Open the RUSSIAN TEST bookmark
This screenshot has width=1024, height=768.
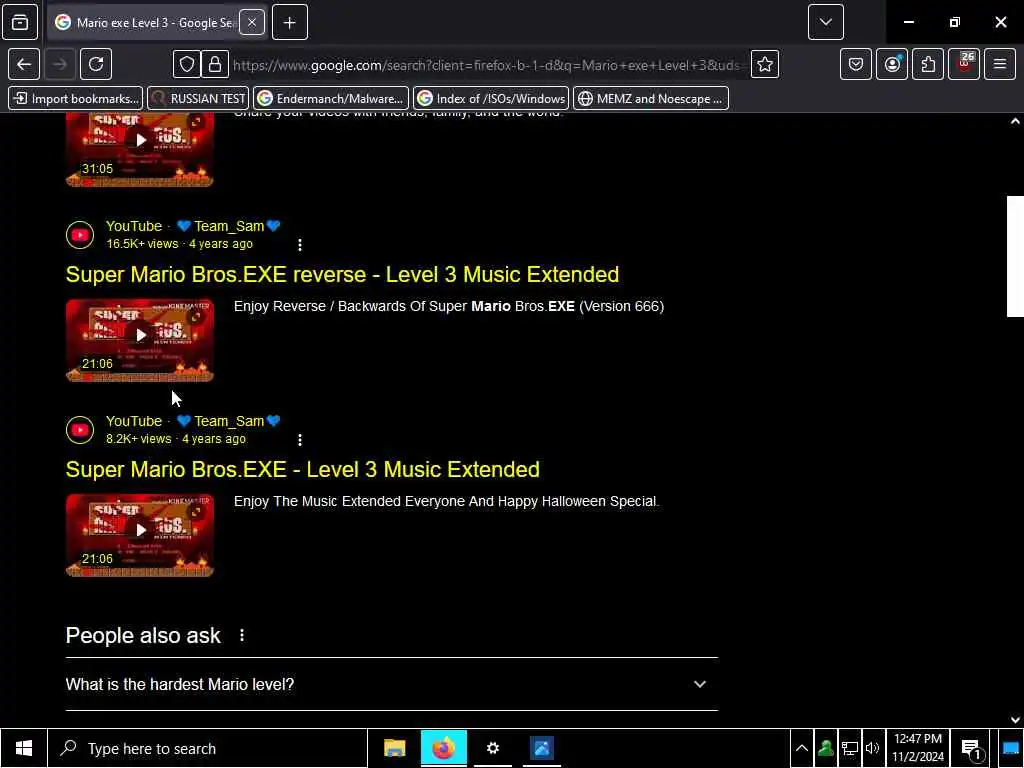(x=198, y=99)
